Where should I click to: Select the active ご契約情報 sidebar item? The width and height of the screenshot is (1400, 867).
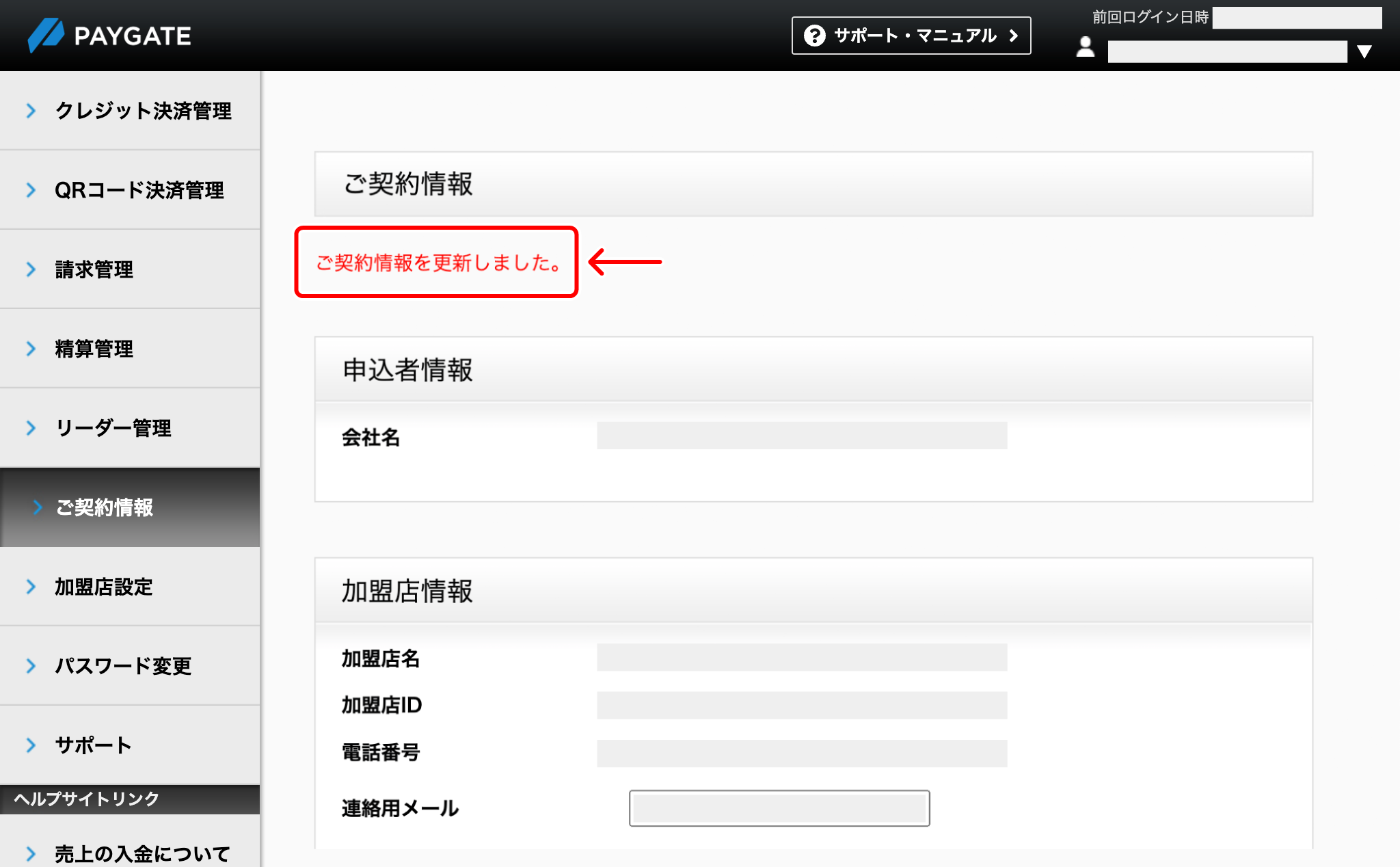pos(130,507)
